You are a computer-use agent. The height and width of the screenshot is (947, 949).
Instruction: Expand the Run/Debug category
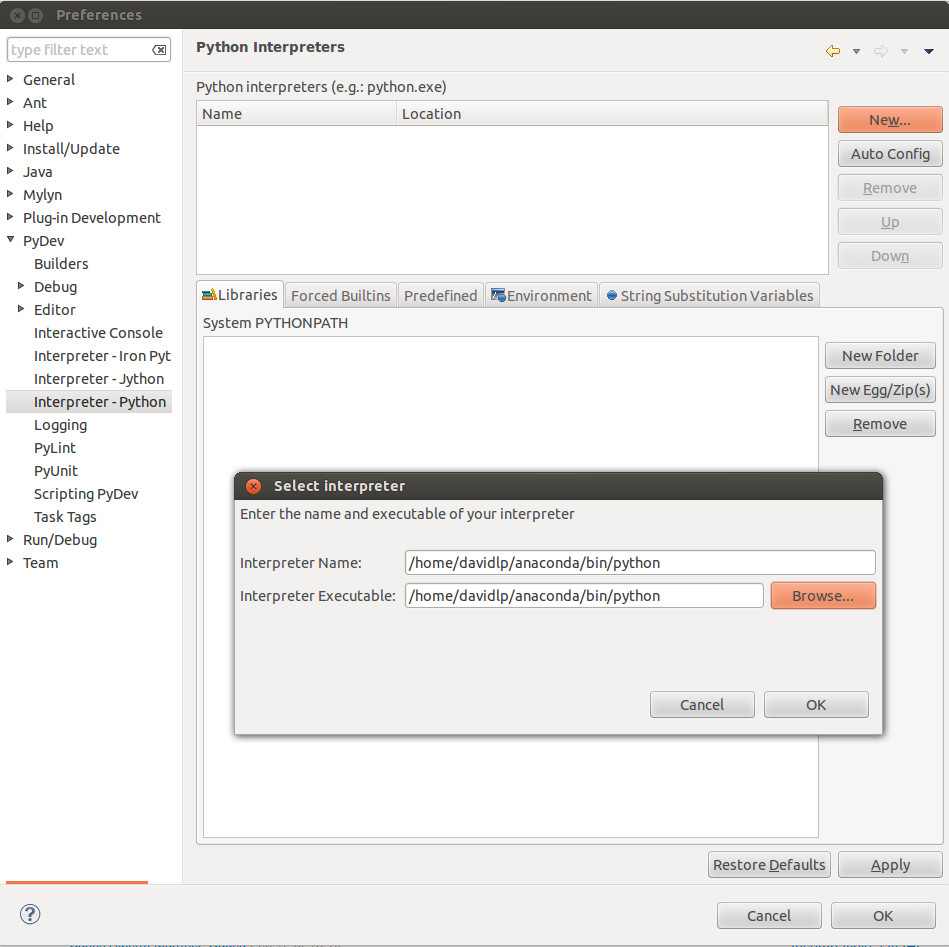[11, 540]
